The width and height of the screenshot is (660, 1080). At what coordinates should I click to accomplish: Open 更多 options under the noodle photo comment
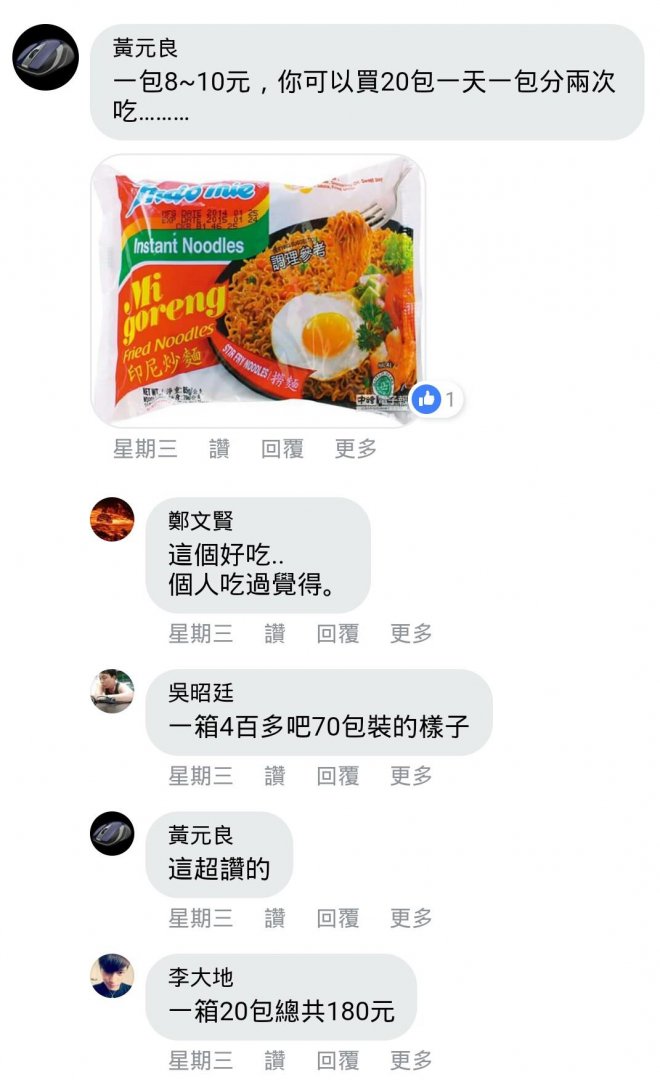(355, 449)
